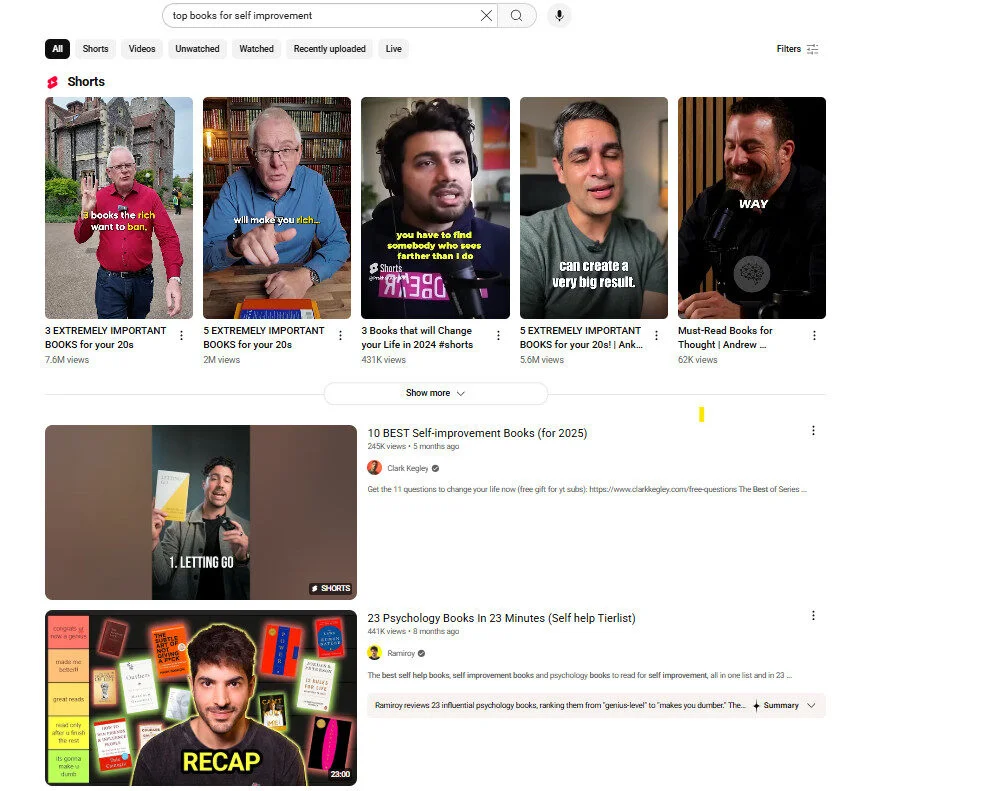Open the Filters options icon
Viewport: 987px width, 791px height.
[x=812, y=49]
